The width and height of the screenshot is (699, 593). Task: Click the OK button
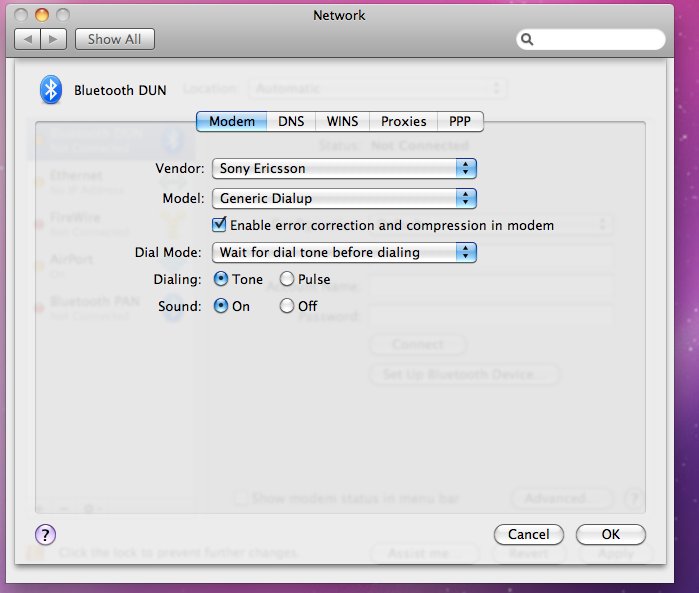coord(611,534)
